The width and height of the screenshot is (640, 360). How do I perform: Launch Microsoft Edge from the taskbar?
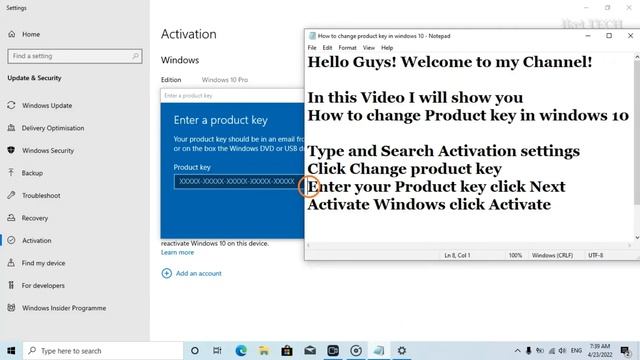tap(241, 351)
